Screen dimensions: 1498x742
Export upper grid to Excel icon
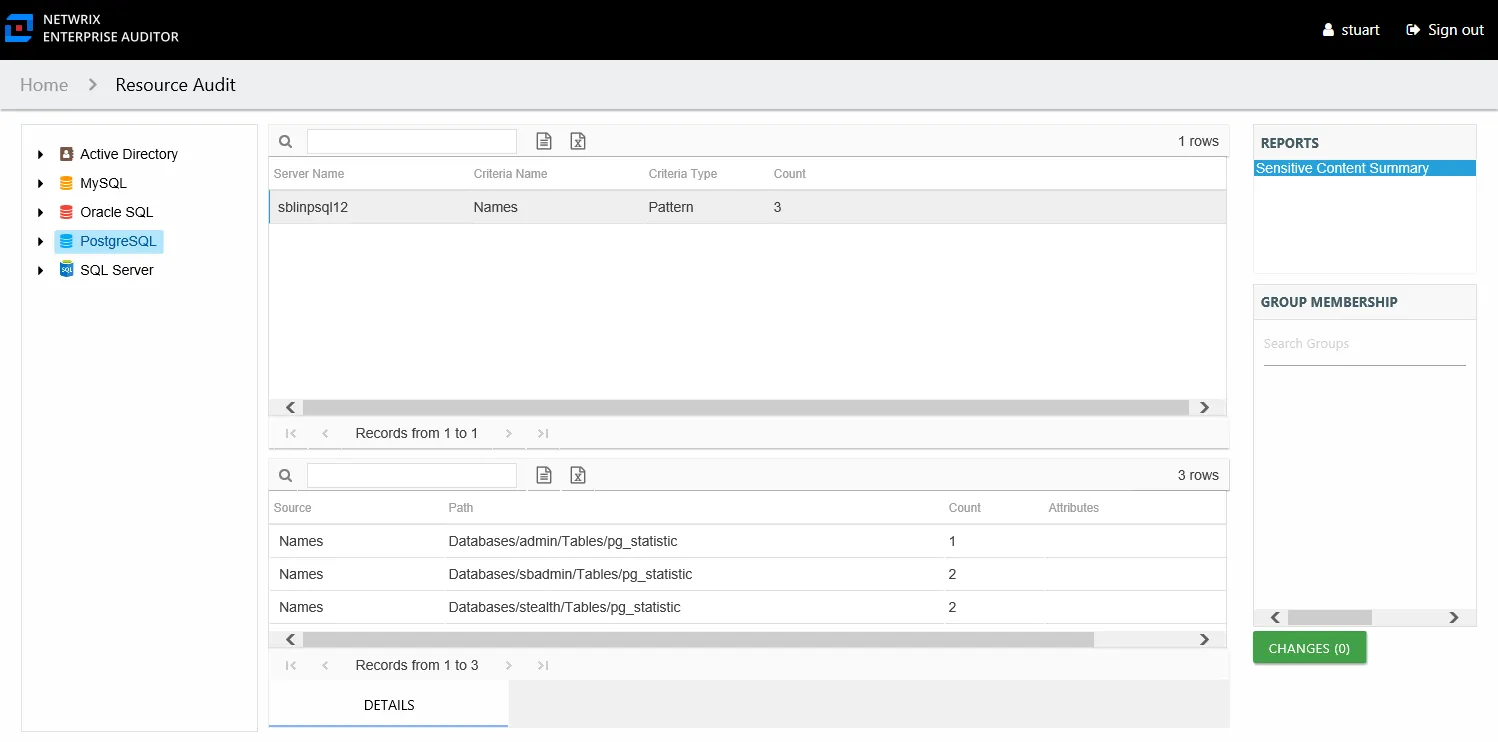point(578,141)
